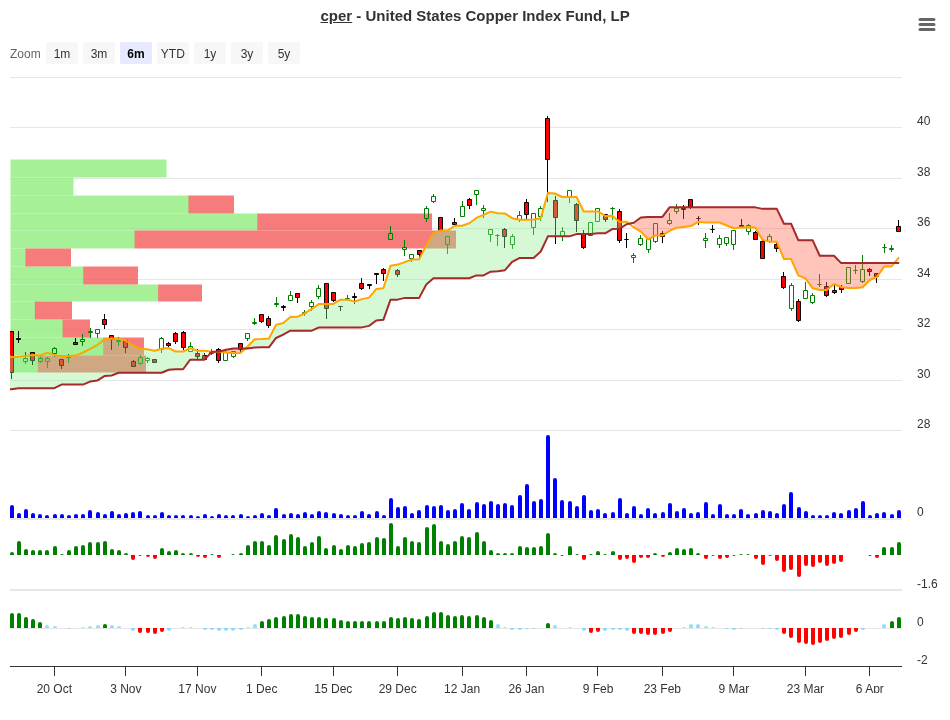The width and height of the screenshot is (950, 720).
Task: Click the top green volume profile bar
Action: tap(88, 168)
